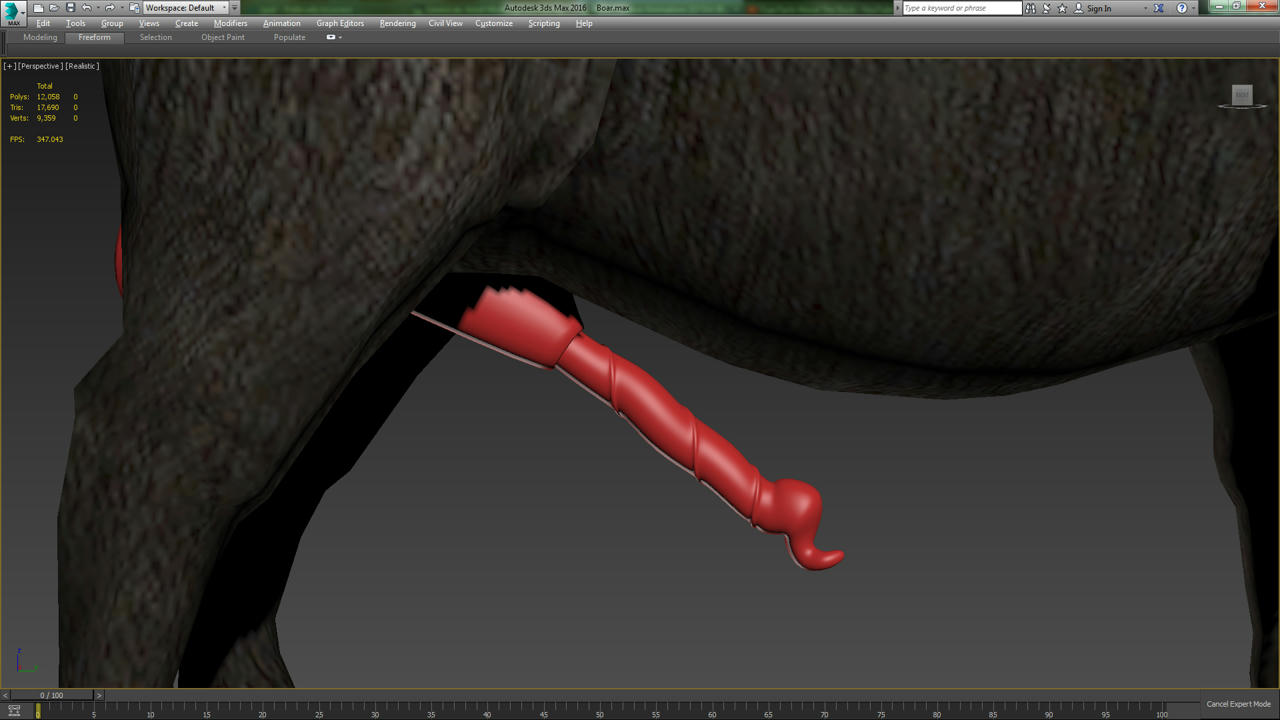Open the Subscription Center satellite icon

pos(1046,8)
